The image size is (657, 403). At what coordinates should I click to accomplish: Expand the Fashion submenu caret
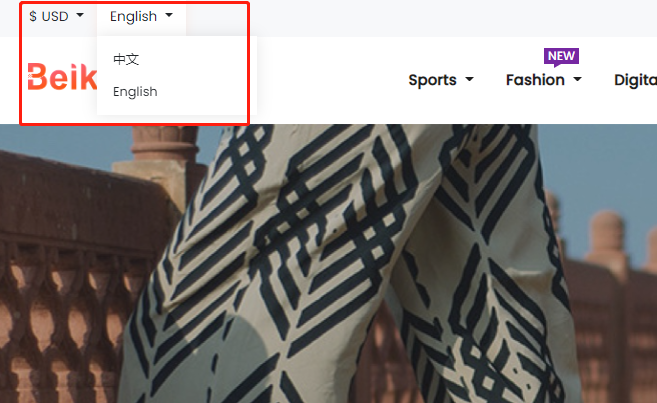point(577,79)
